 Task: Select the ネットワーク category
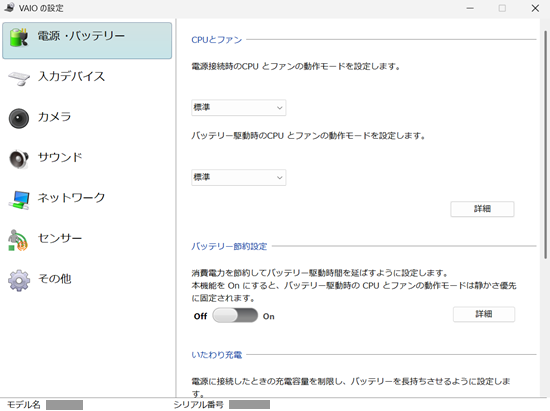(x=71, y=197)
